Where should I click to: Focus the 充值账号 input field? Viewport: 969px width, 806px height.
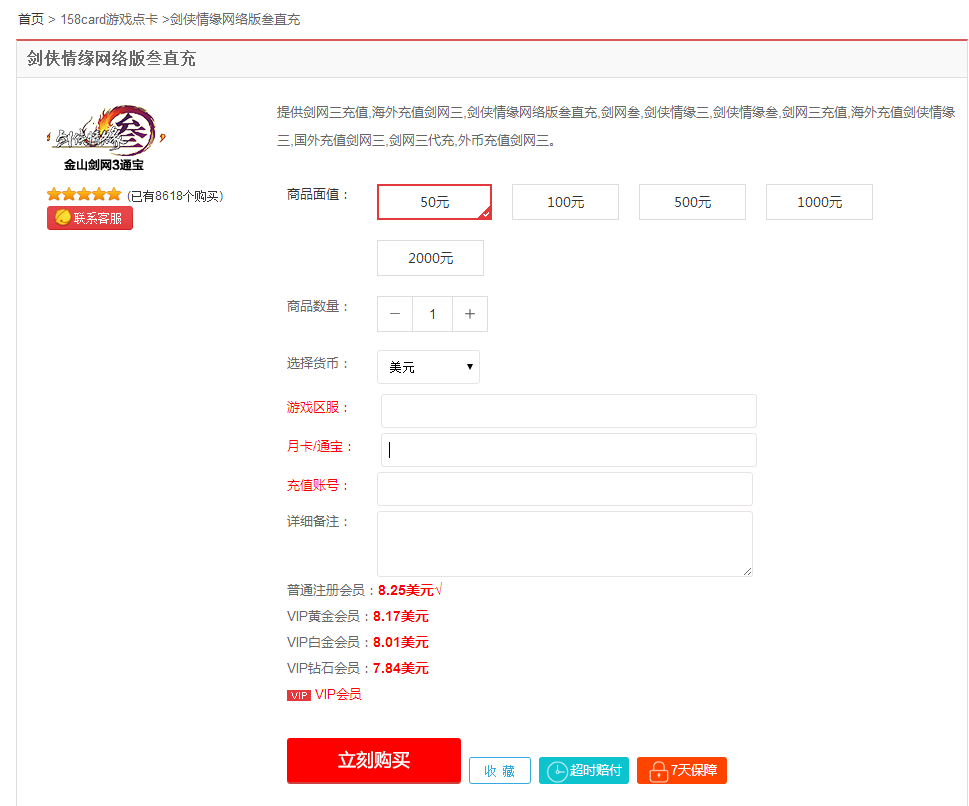coord(565,489)
